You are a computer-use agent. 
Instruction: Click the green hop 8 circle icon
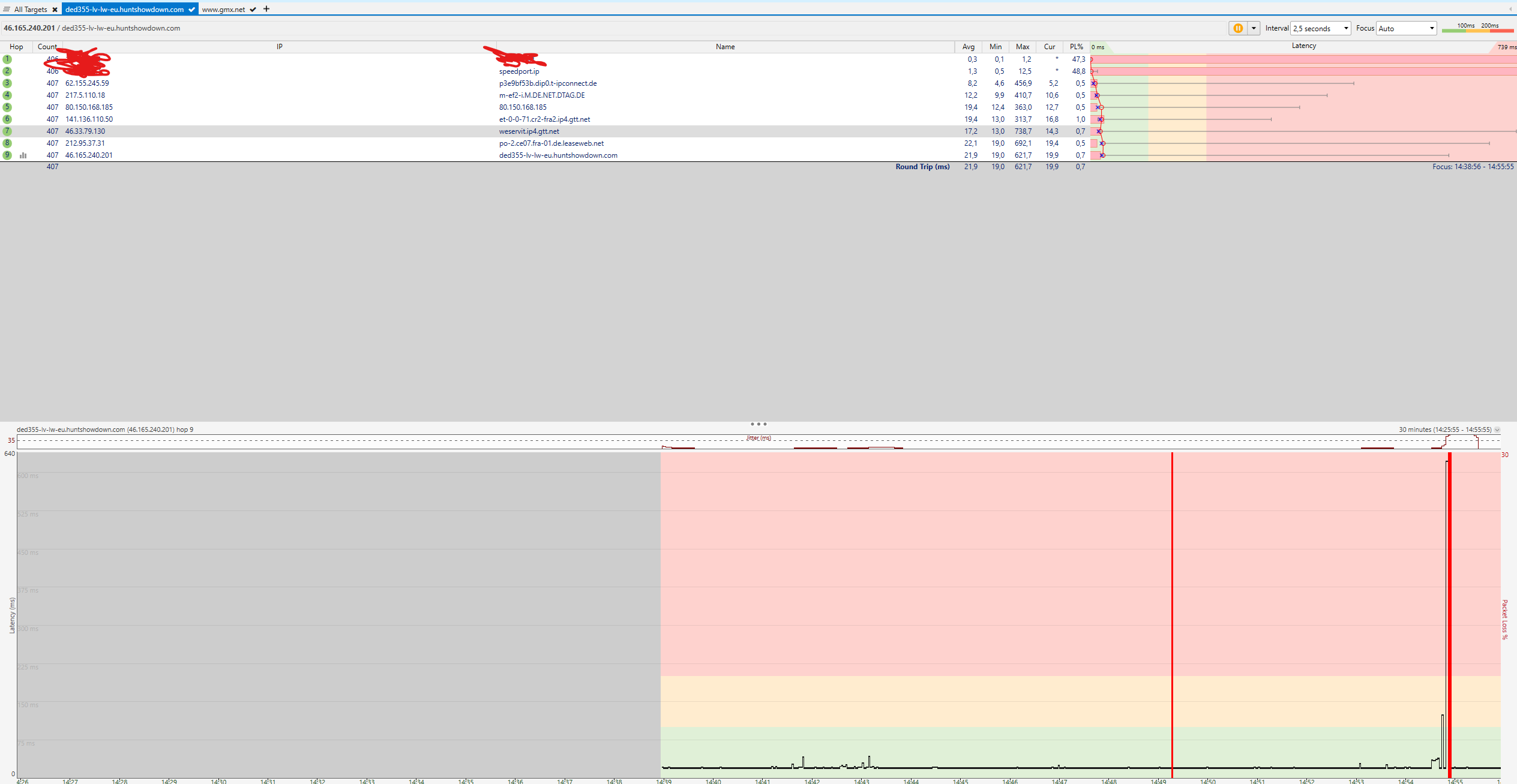7,143
